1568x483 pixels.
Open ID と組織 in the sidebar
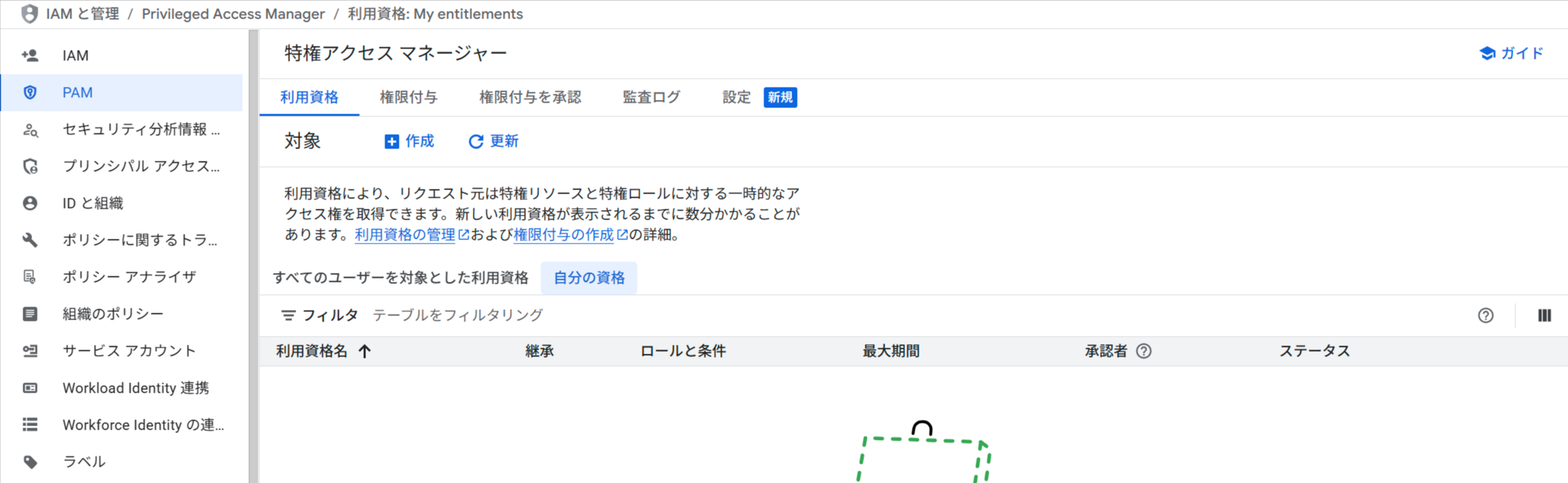pos(122,203)
